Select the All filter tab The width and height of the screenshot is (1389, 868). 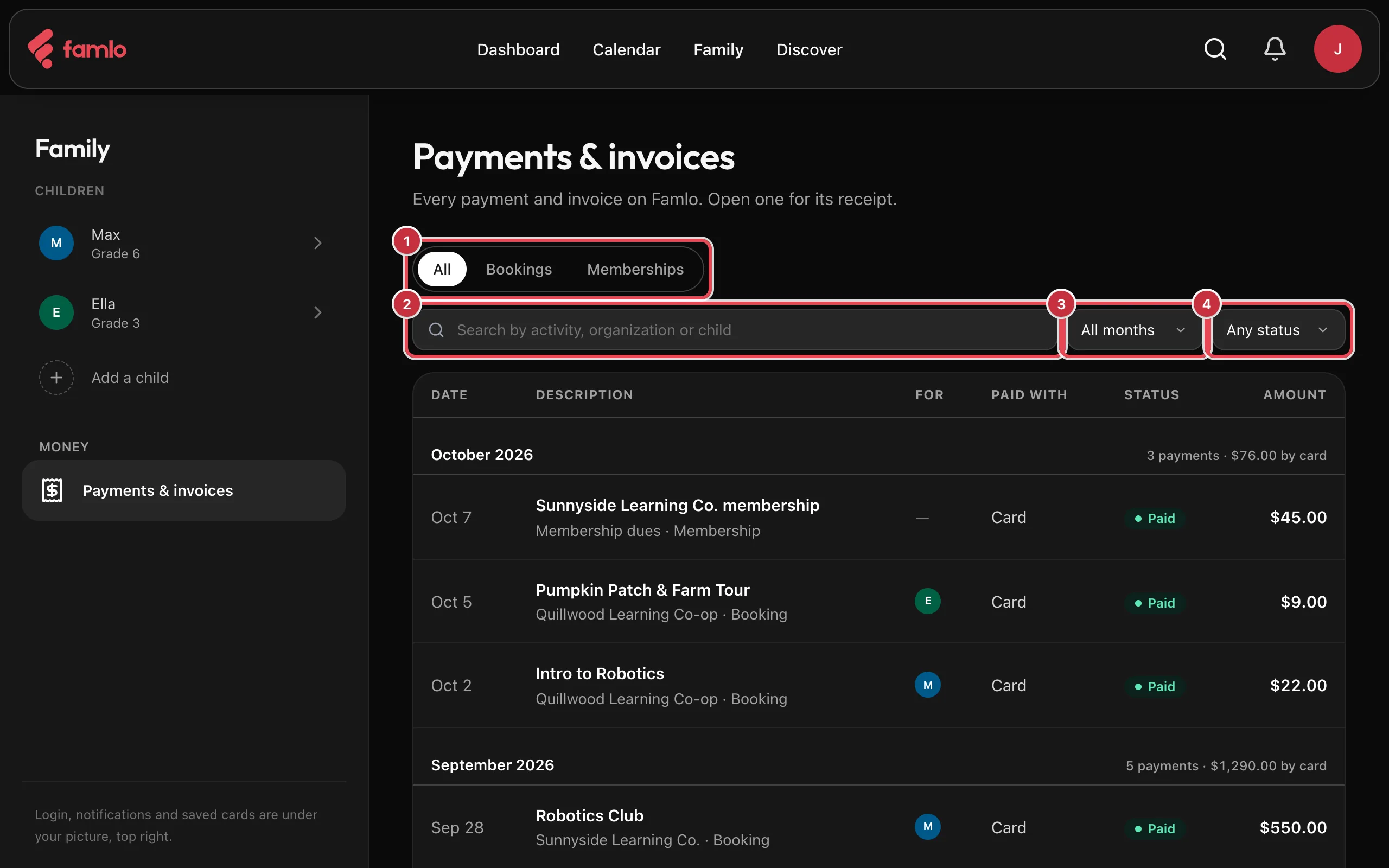[442, 269]
